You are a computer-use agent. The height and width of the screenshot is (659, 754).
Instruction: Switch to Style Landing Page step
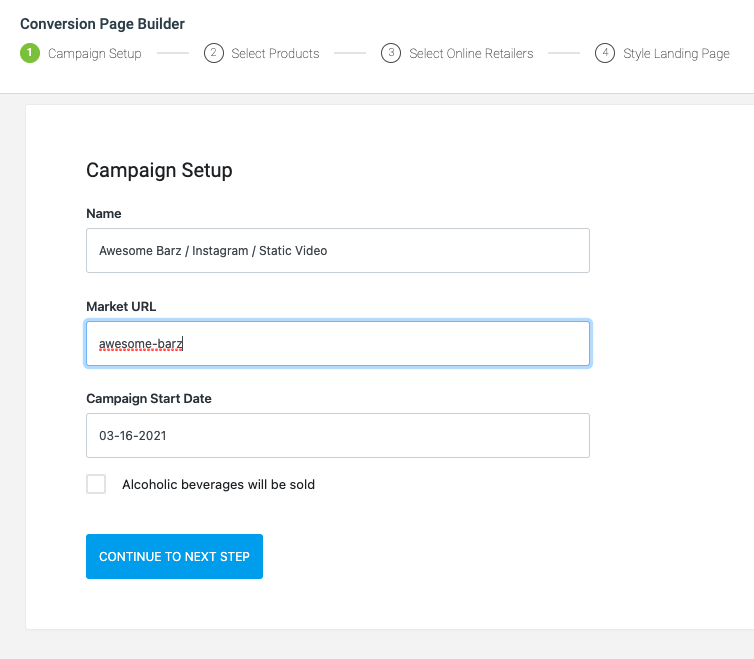tap(676, 53)
